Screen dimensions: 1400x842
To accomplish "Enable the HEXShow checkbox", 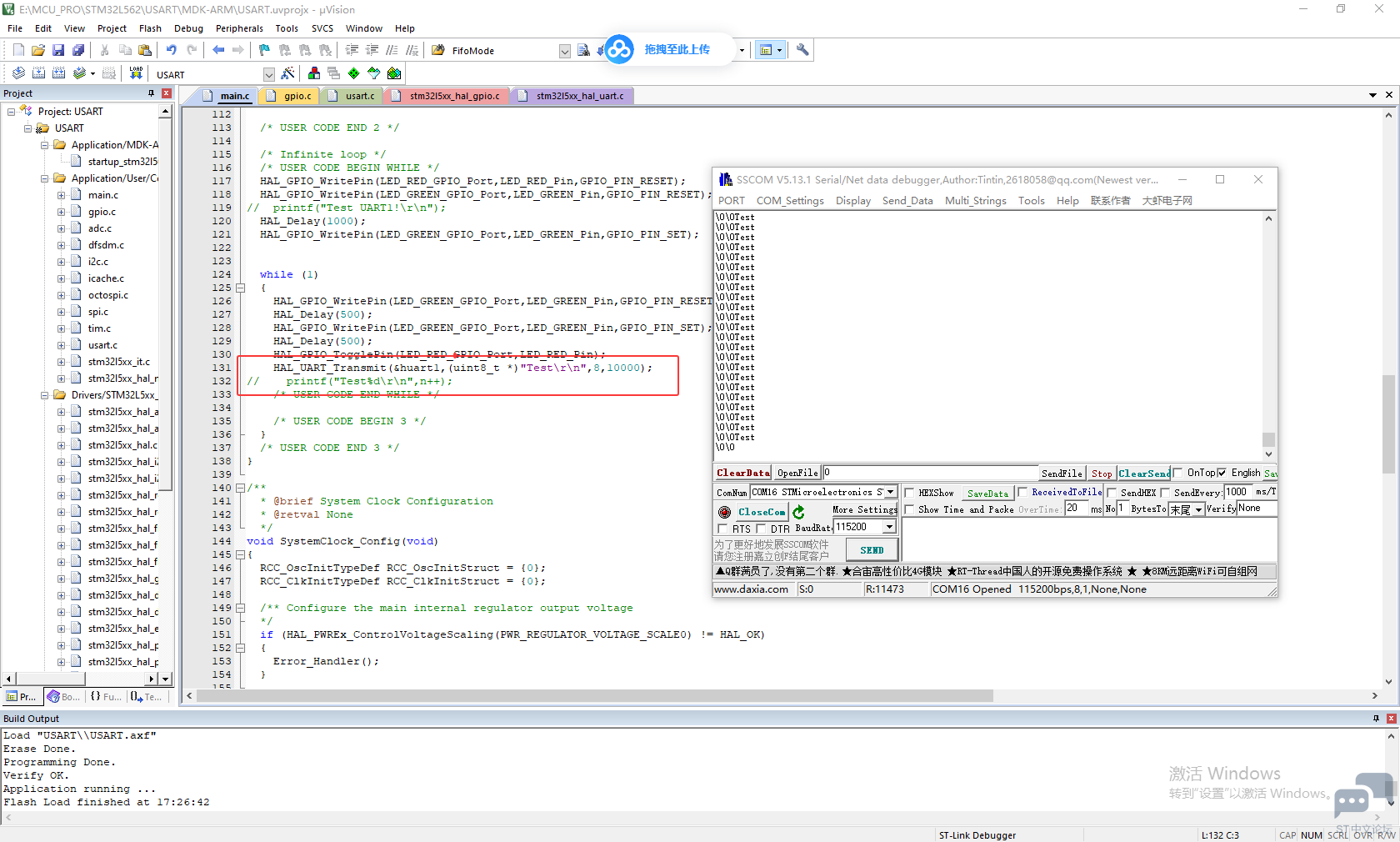I will (x=910, y=493).
